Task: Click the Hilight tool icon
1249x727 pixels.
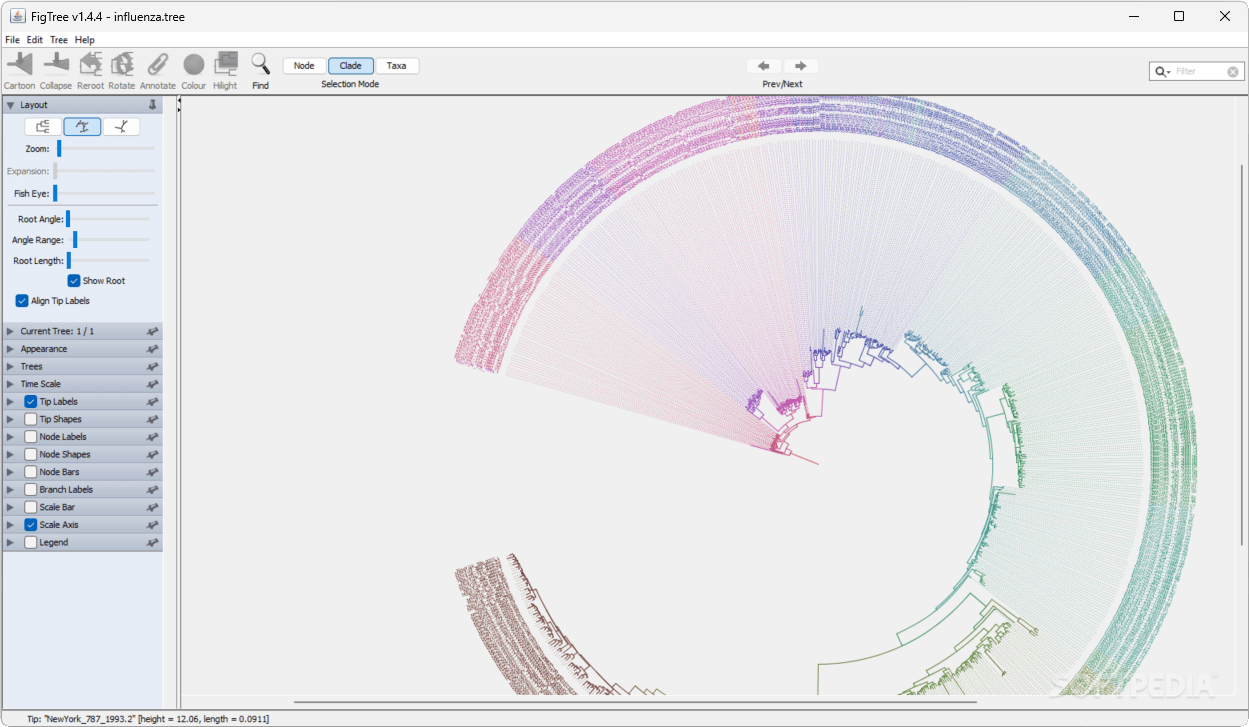Action: point(226,64)
